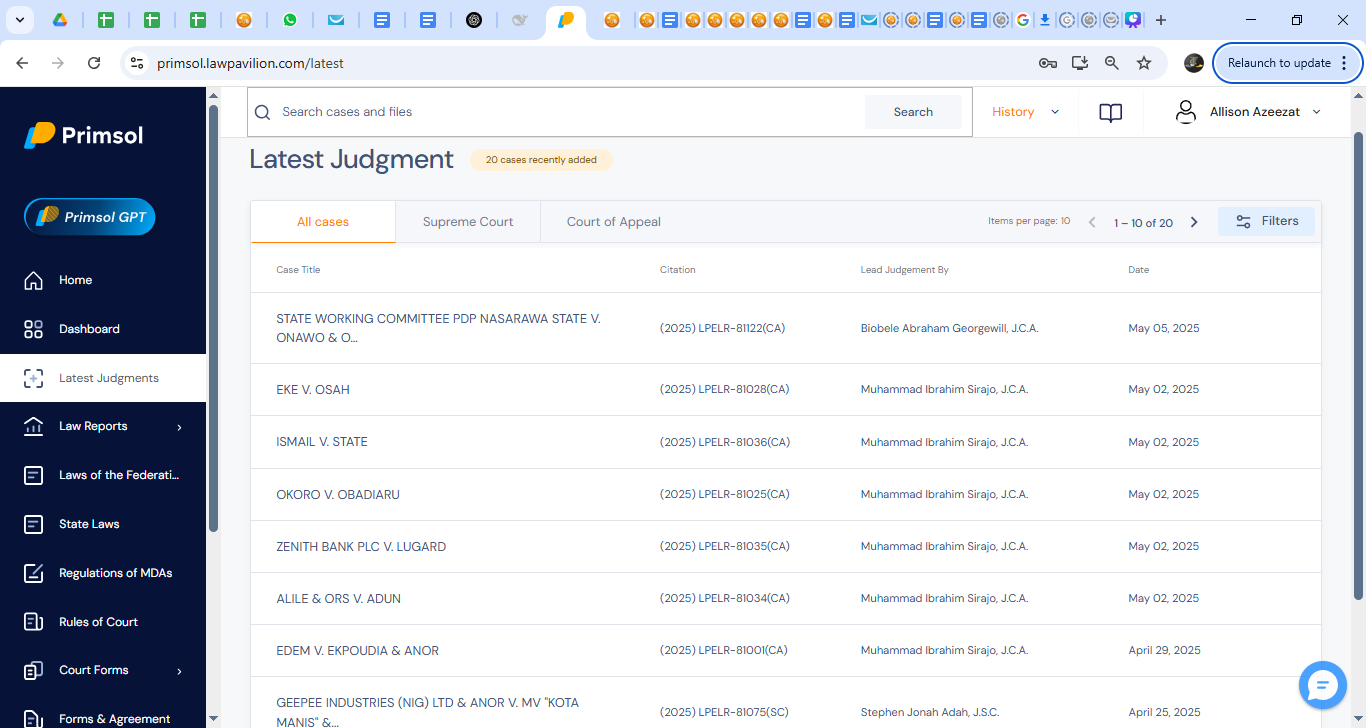Click the Forms & Agreement icon

(33, 717)
